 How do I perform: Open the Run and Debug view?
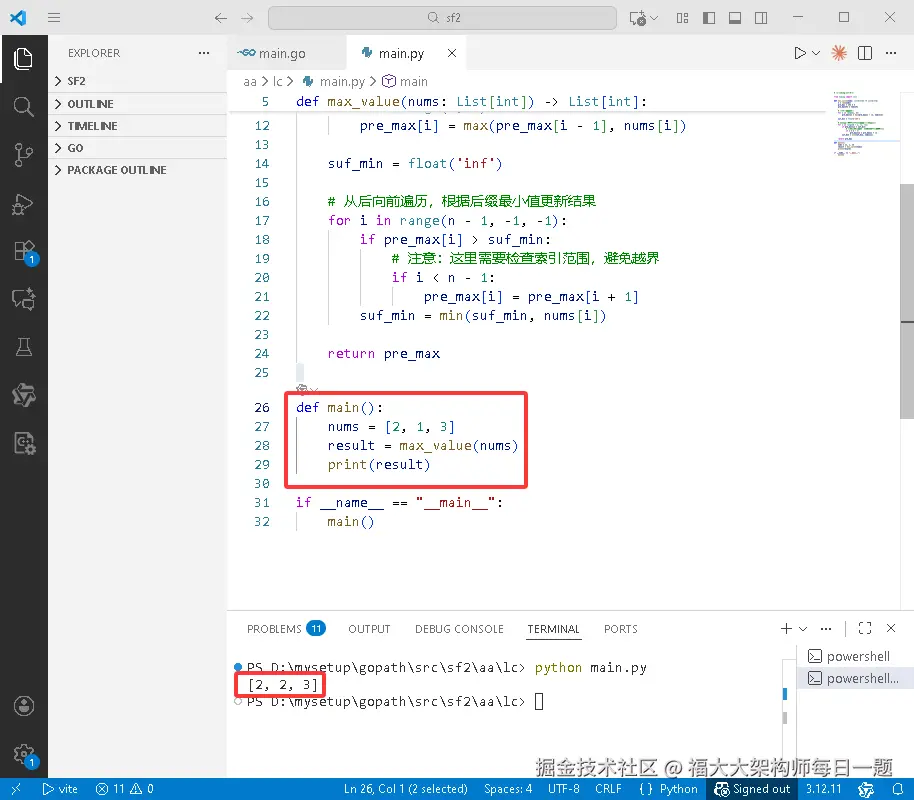click(x=23, y=203)
